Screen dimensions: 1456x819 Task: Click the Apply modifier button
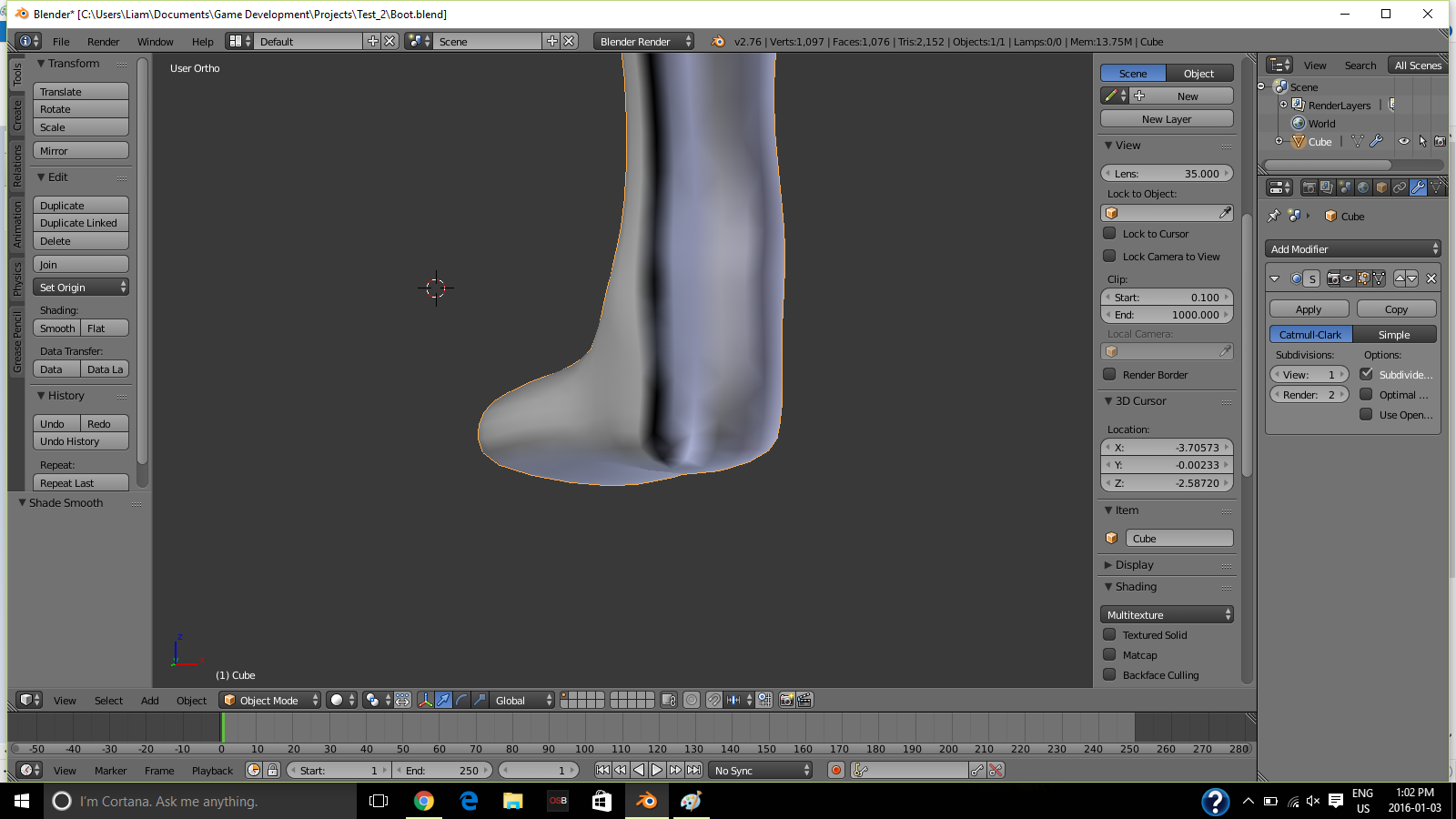(x=1308, y=309)
